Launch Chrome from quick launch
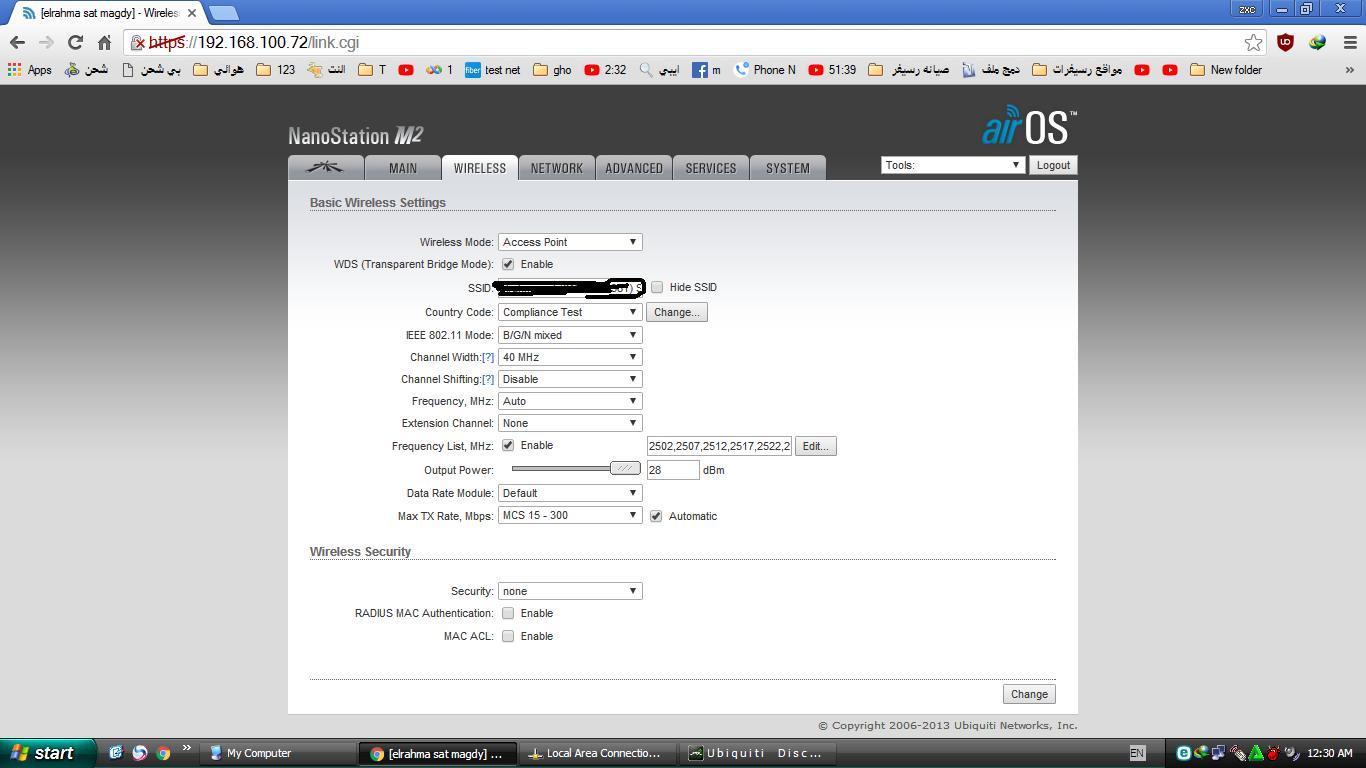 click(163, 753)
